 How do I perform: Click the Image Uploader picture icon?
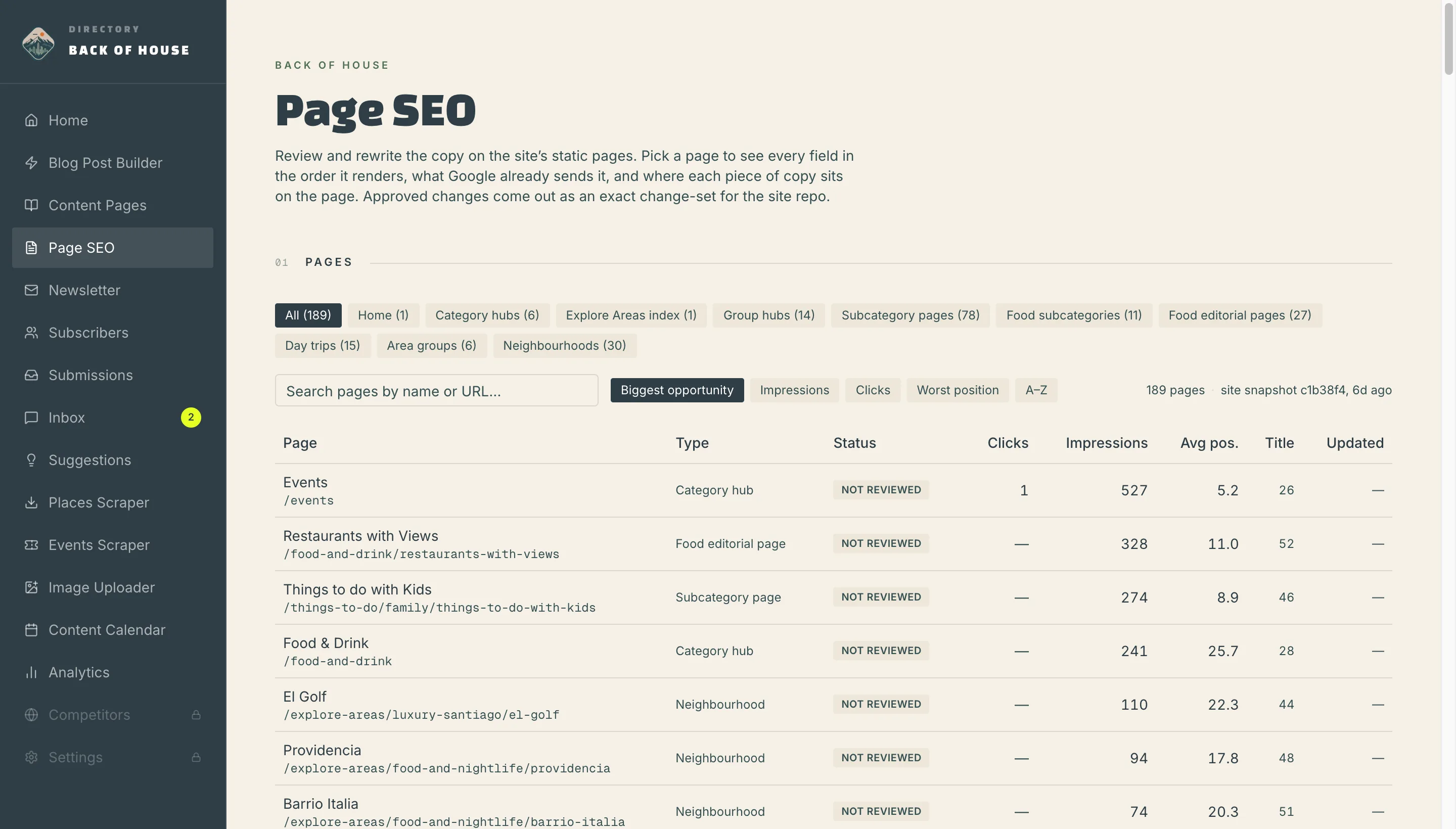[x=31, y=587]
